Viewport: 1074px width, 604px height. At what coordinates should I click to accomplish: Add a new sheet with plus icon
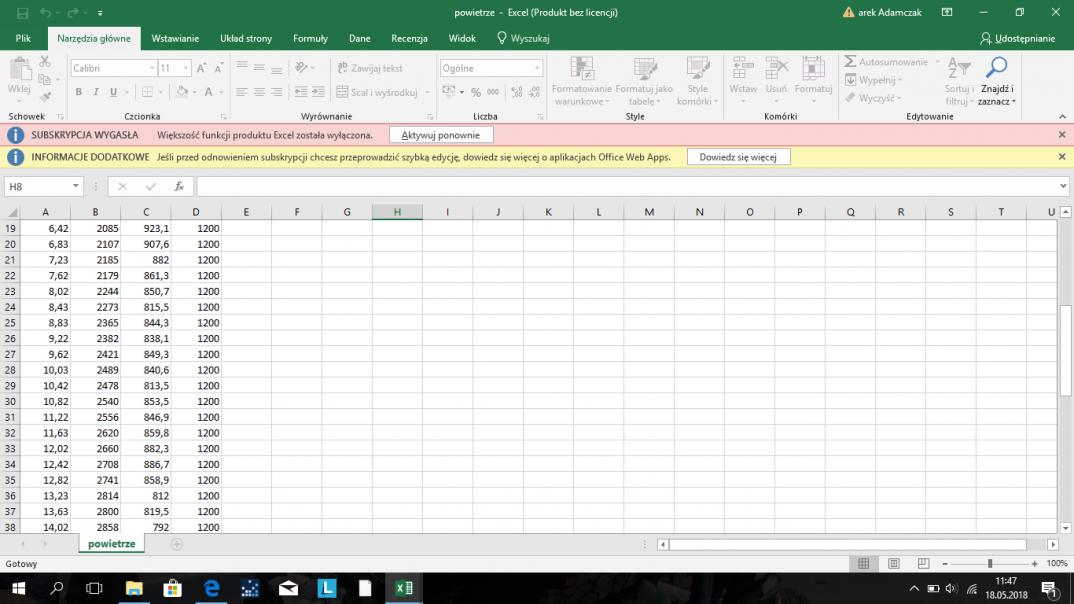(177, 544)
